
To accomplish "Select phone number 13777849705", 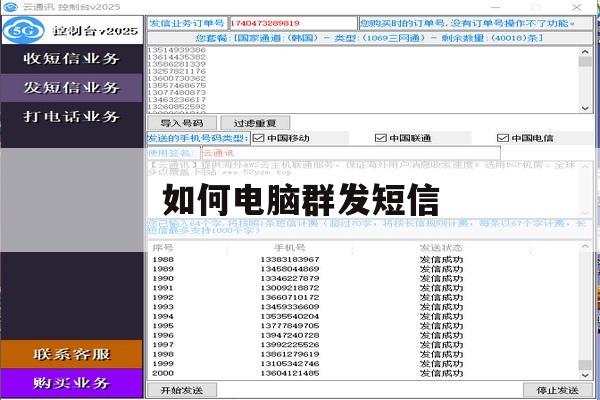I will pyautogui.click(x=290, y=326).
